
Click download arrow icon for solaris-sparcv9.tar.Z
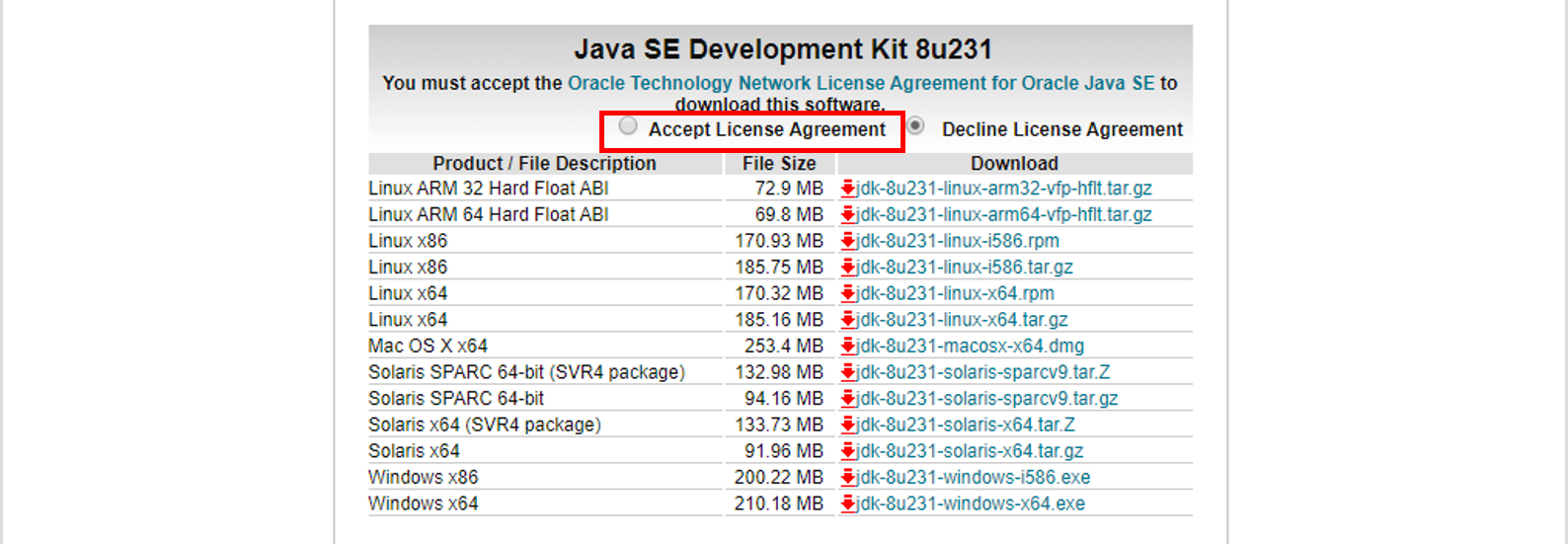[847, 372]
